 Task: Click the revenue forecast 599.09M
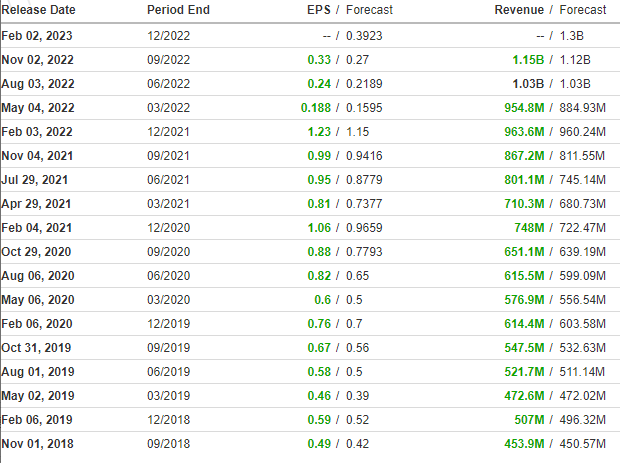582,276
